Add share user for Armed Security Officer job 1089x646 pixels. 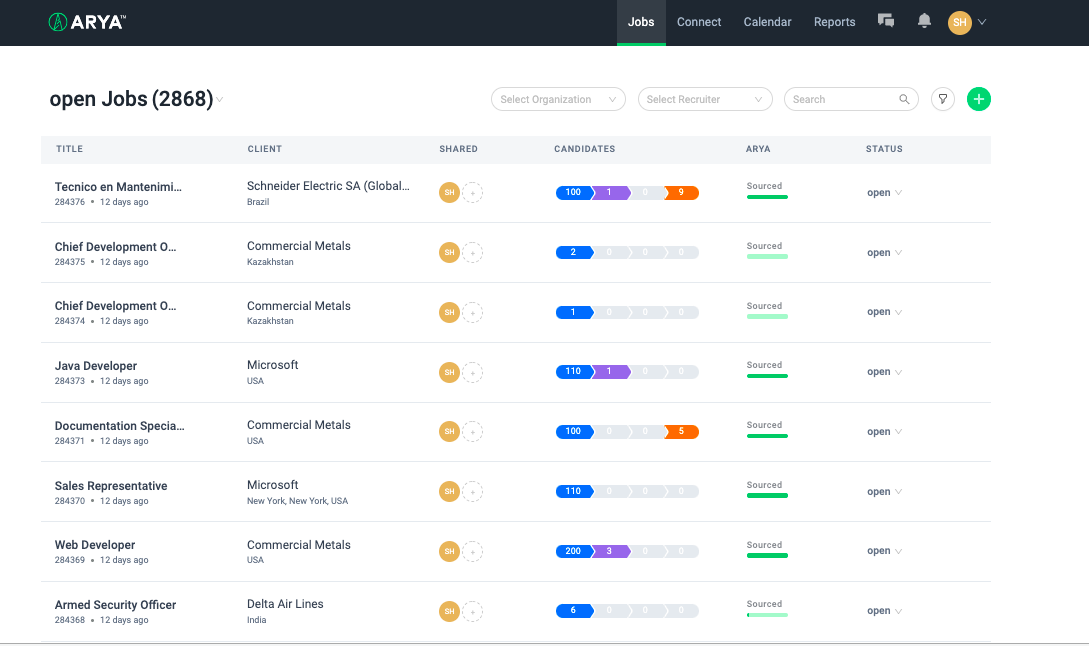(472, 611)
